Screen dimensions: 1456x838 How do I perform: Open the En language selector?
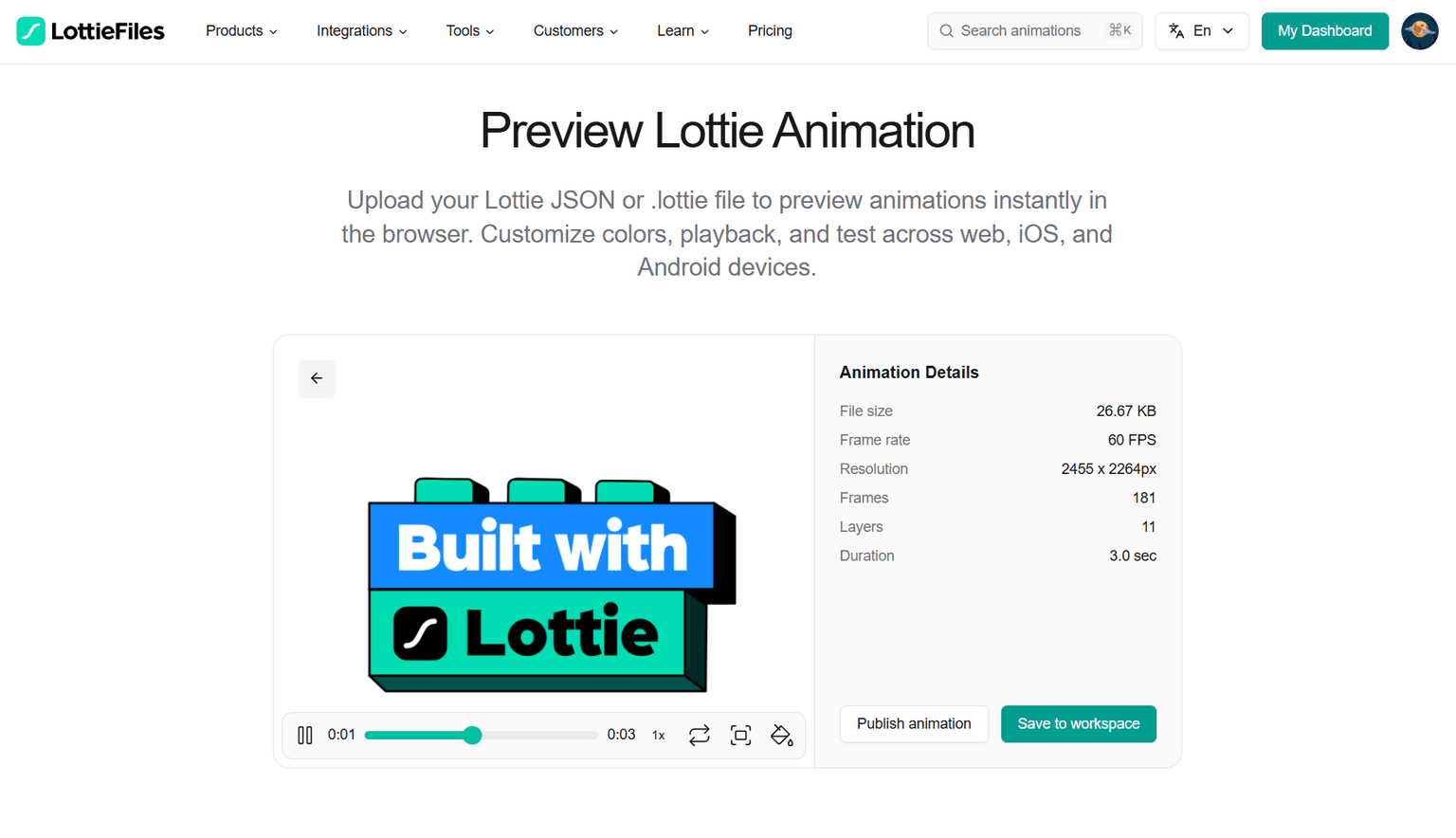coord(1202,30)
